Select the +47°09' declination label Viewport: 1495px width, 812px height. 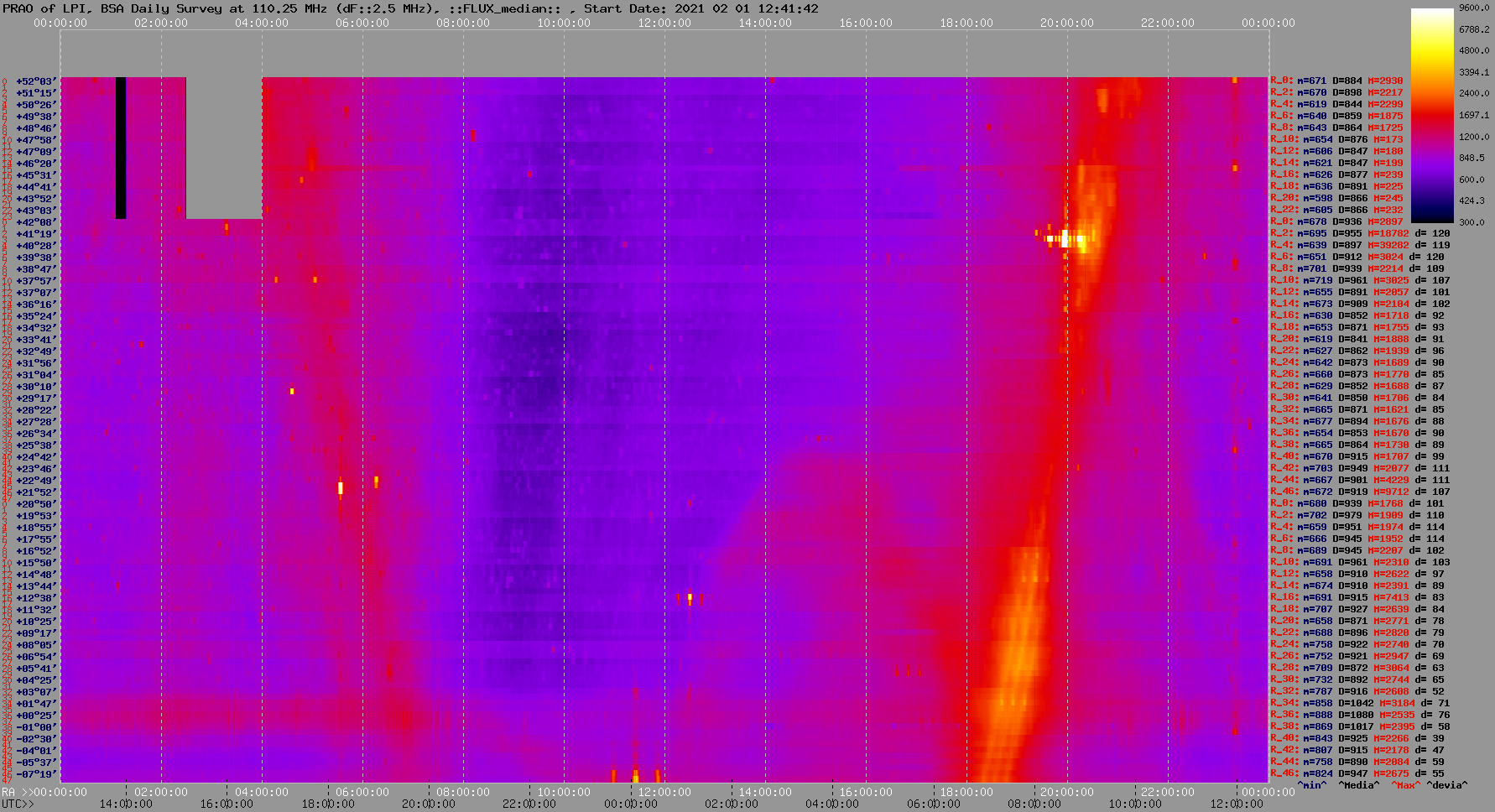click(35, 152)
